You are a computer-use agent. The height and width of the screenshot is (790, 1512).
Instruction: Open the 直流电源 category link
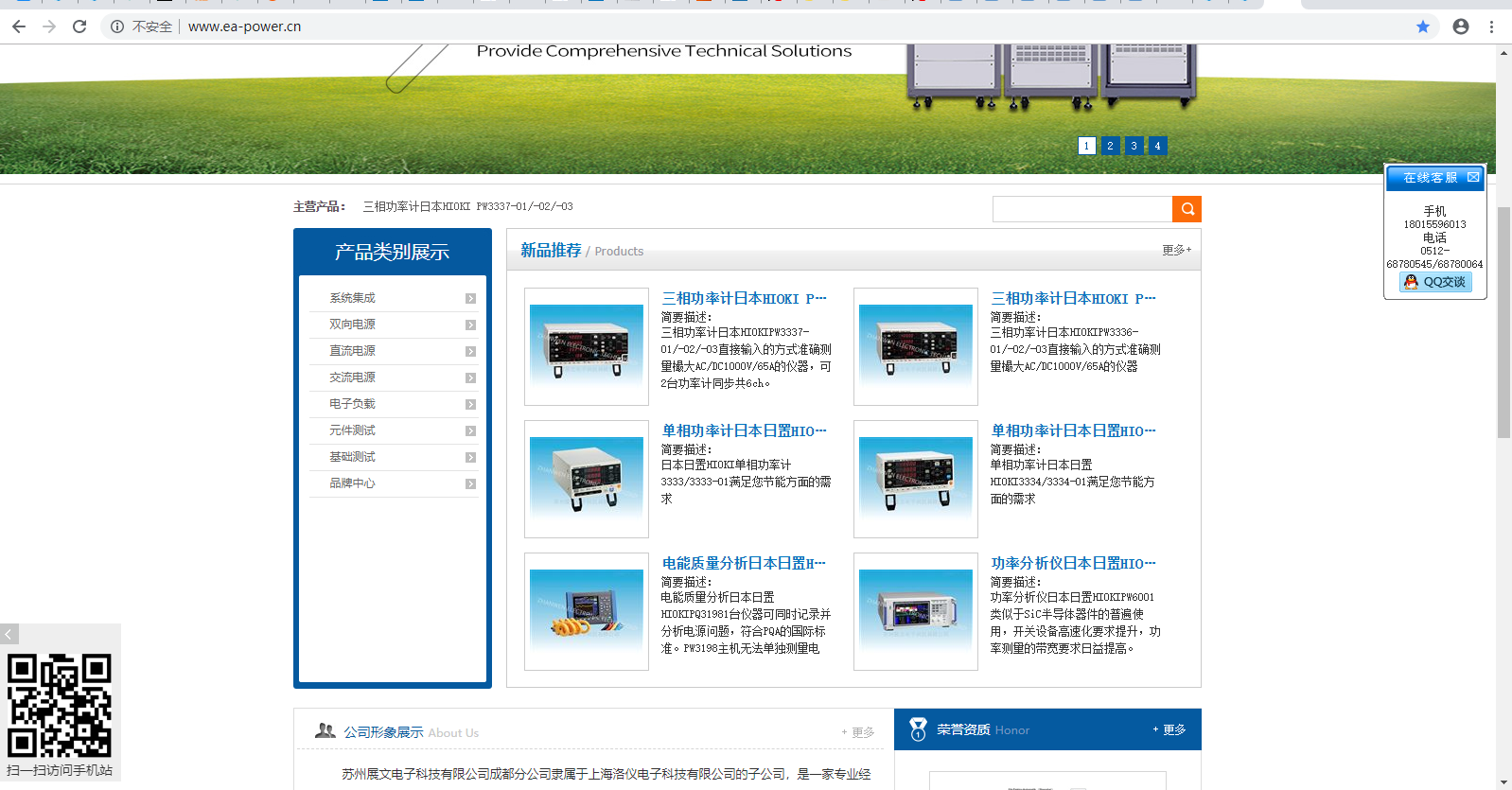coord(352,351)
